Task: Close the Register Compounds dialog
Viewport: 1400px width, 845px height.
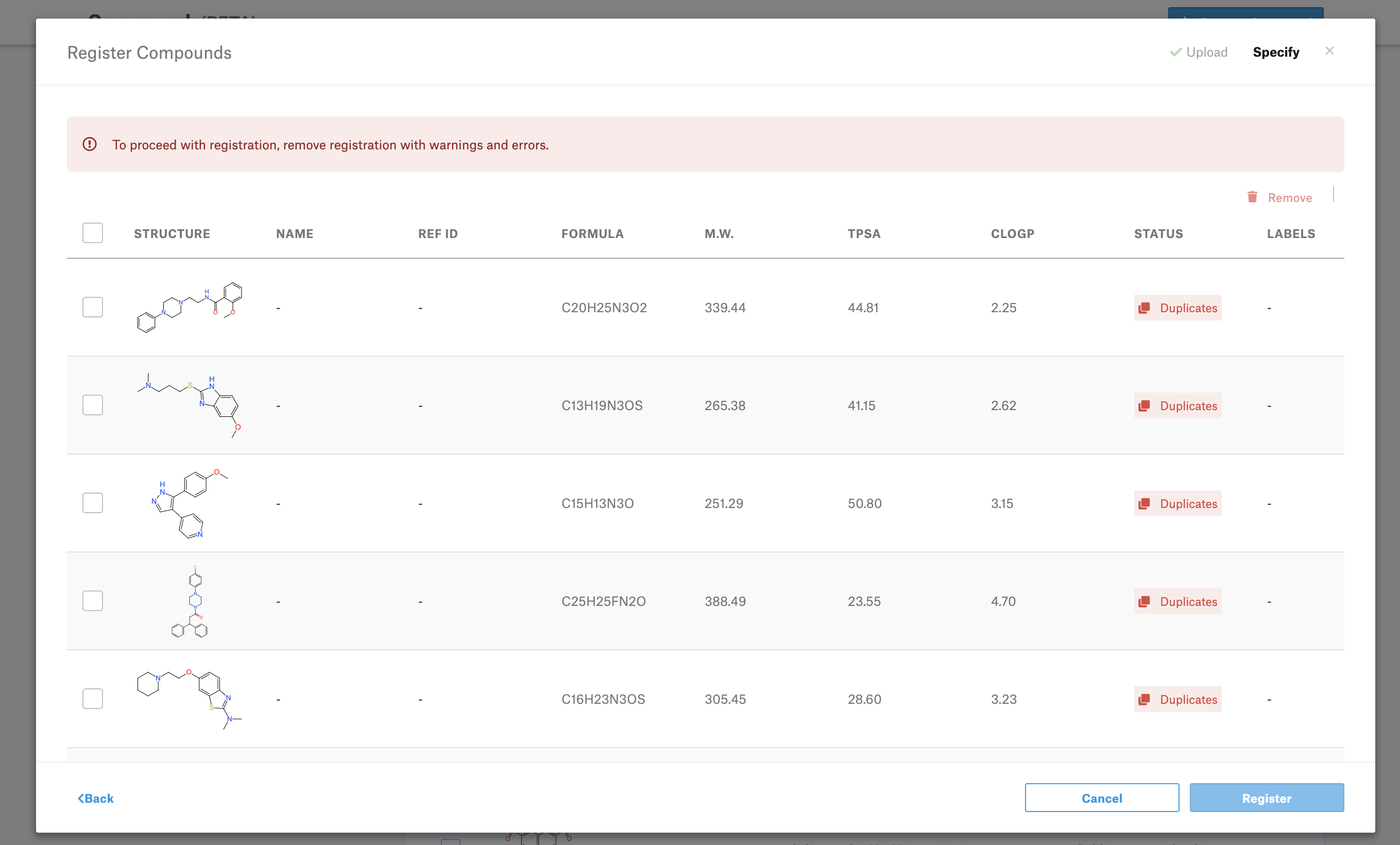Action: (1329, 51)
